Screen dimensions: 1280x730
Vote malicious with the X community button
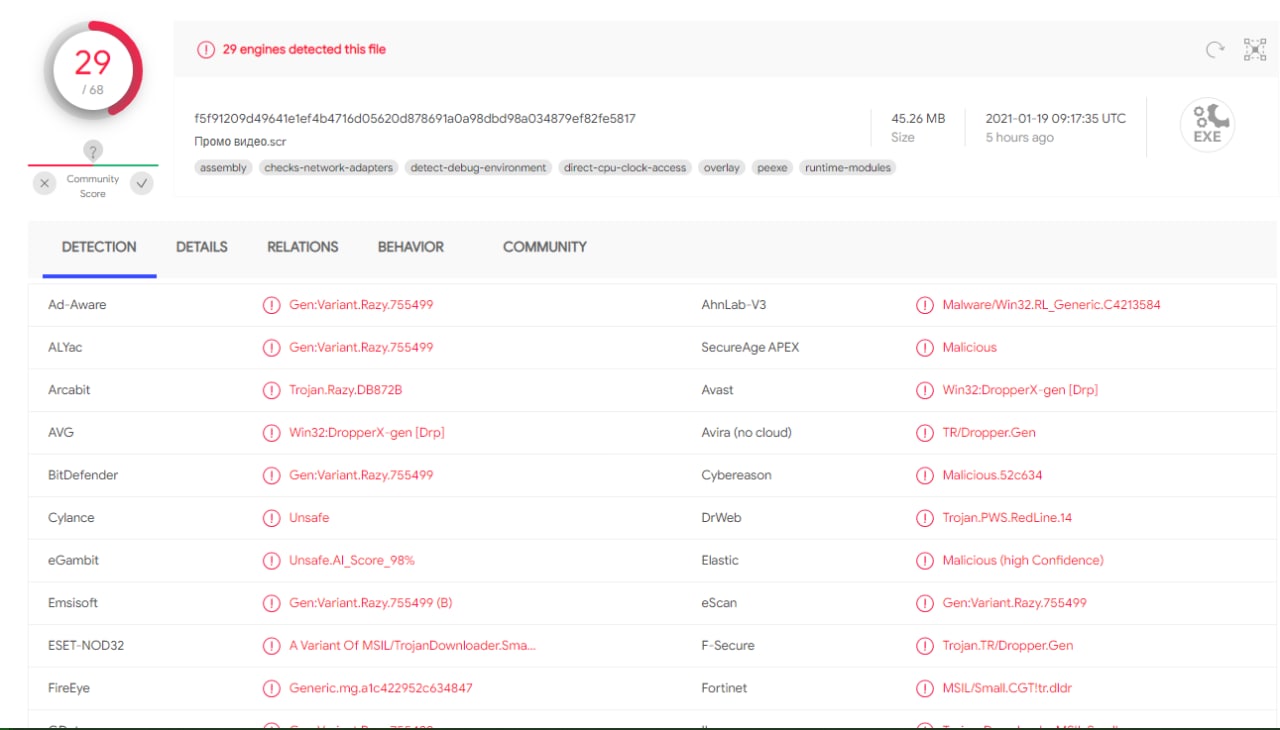[44, 183]
